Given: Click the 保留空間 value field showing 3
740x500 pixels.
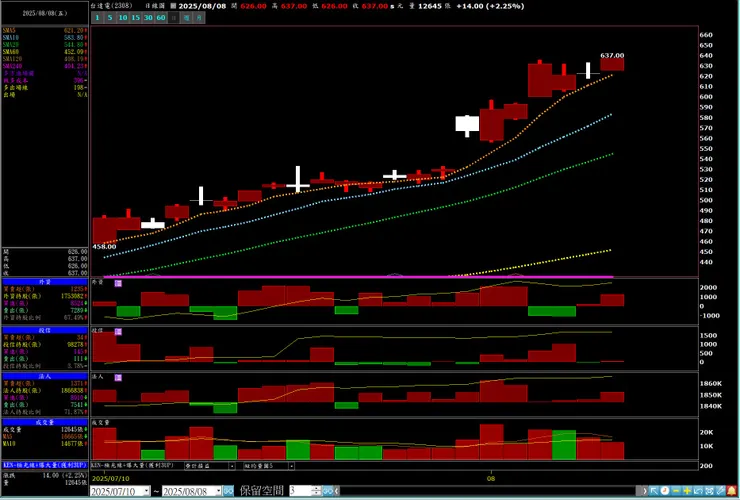Looking at the screenshot, I should [300, 491].
